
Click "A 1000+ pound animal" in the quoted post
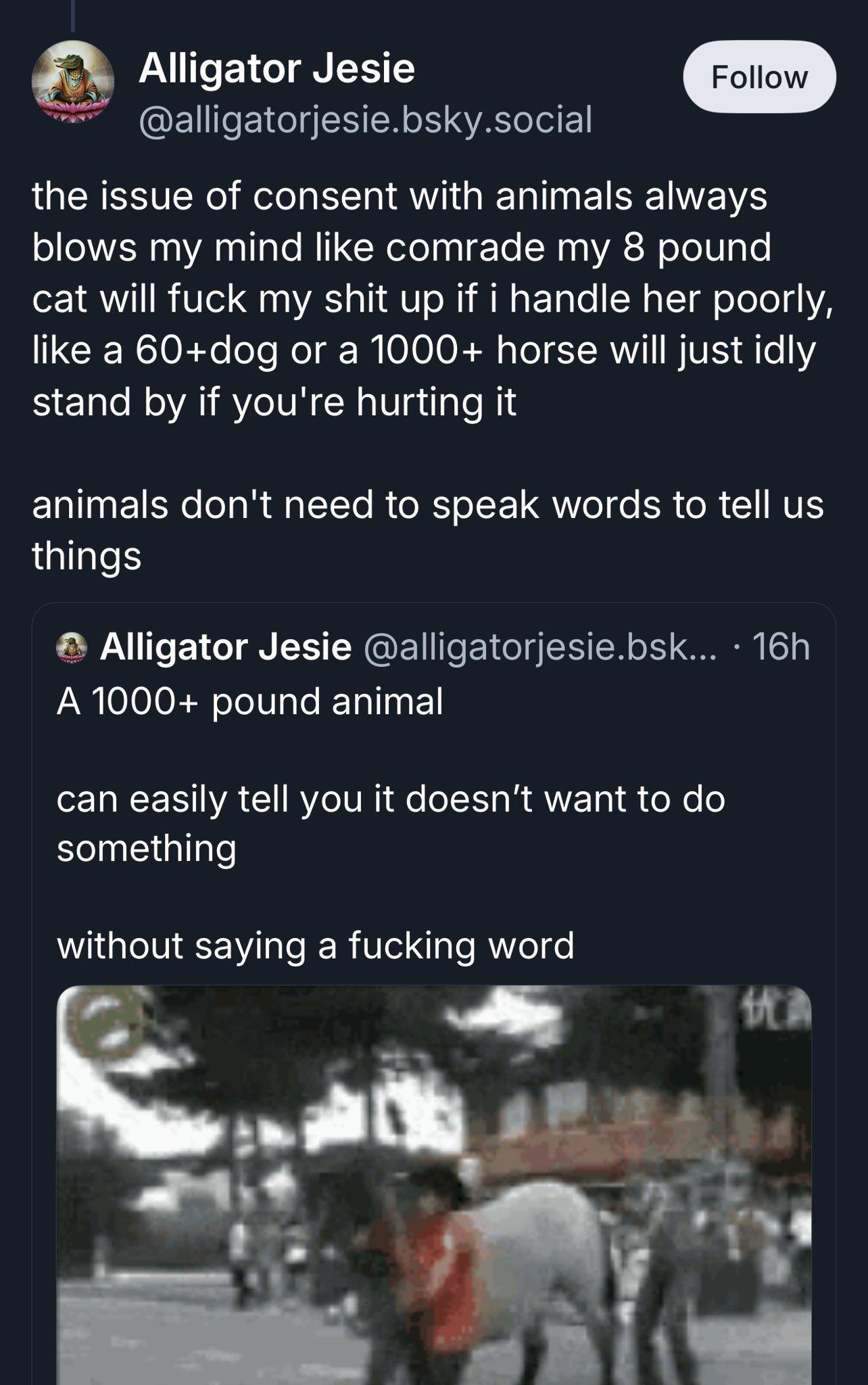coord(250,701)
